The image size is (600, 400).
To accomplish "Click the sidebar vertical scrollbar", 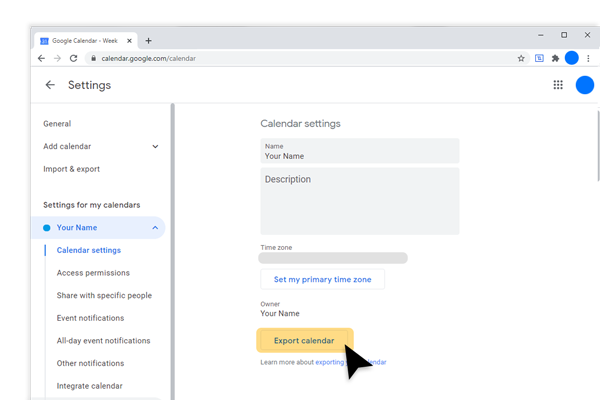I will pyautogui.click(x=173, y=251).
